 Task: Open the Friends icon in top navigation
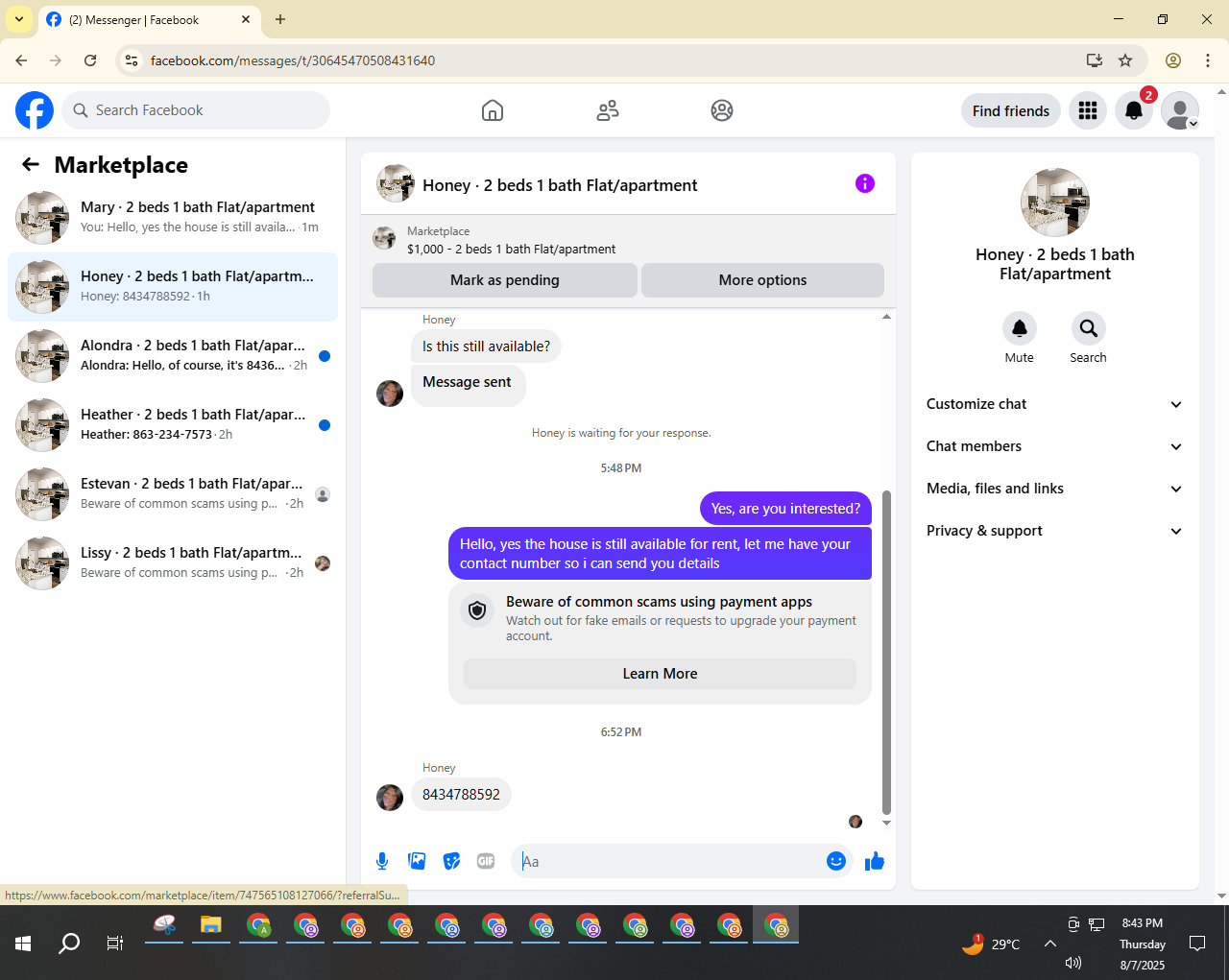tap(608, 110)
